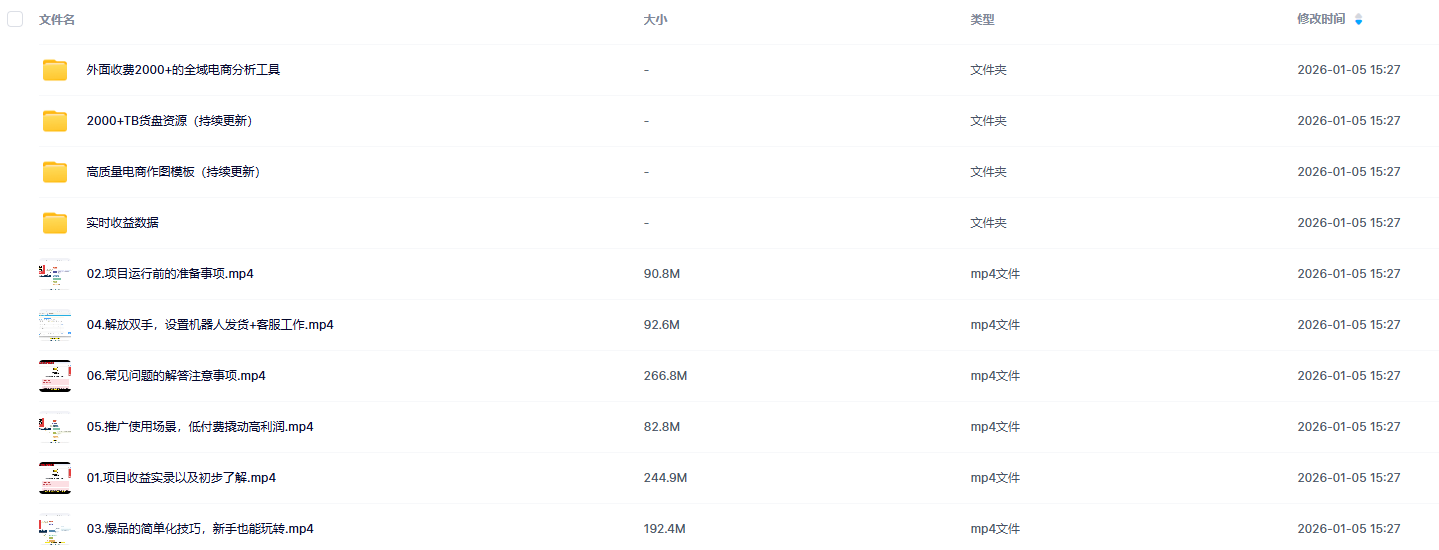
Task: Toggle sort arrow next to 修改时间
Action: tap(1358, 19)
